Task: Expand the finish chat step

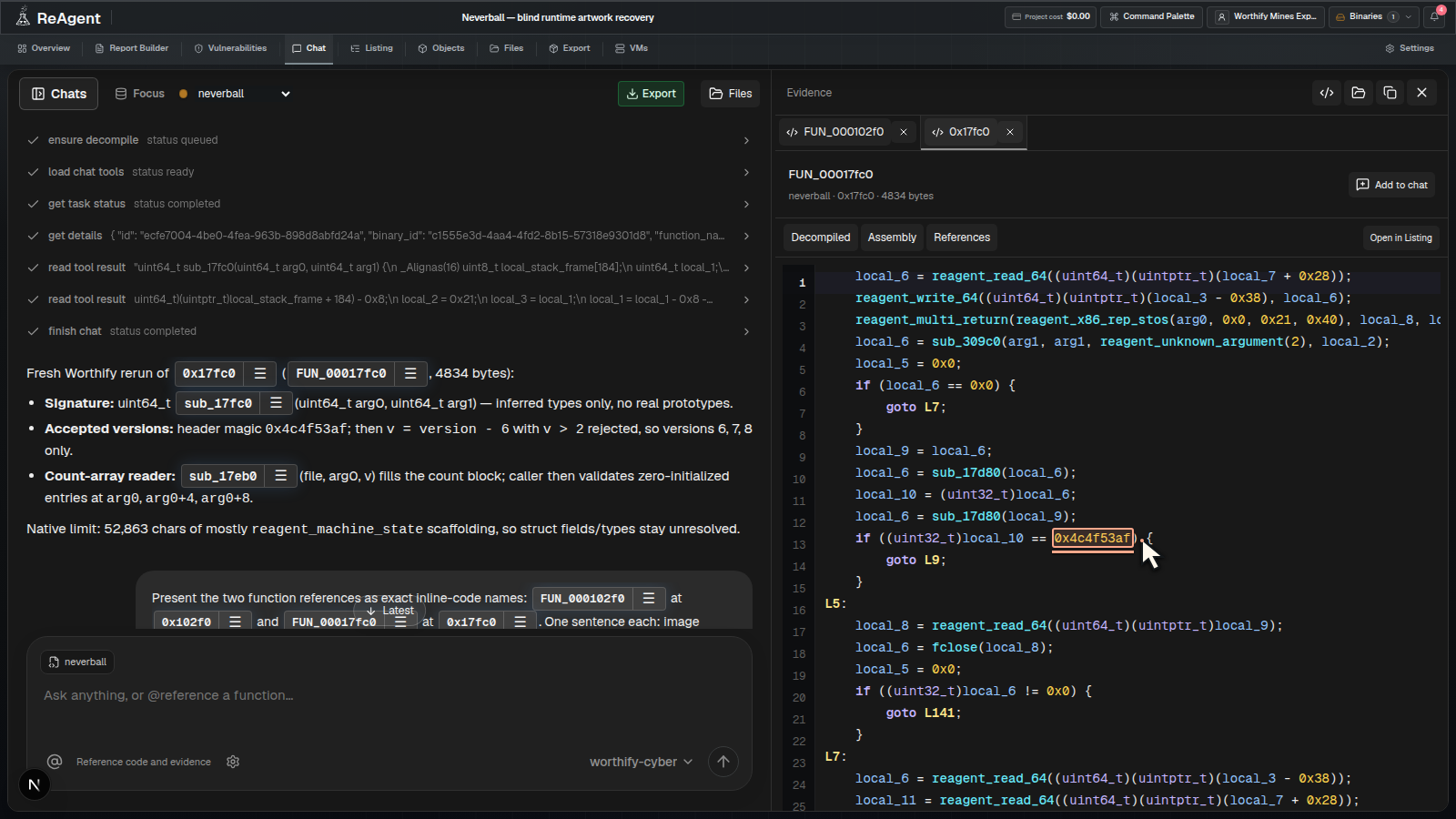Action: 389,331
